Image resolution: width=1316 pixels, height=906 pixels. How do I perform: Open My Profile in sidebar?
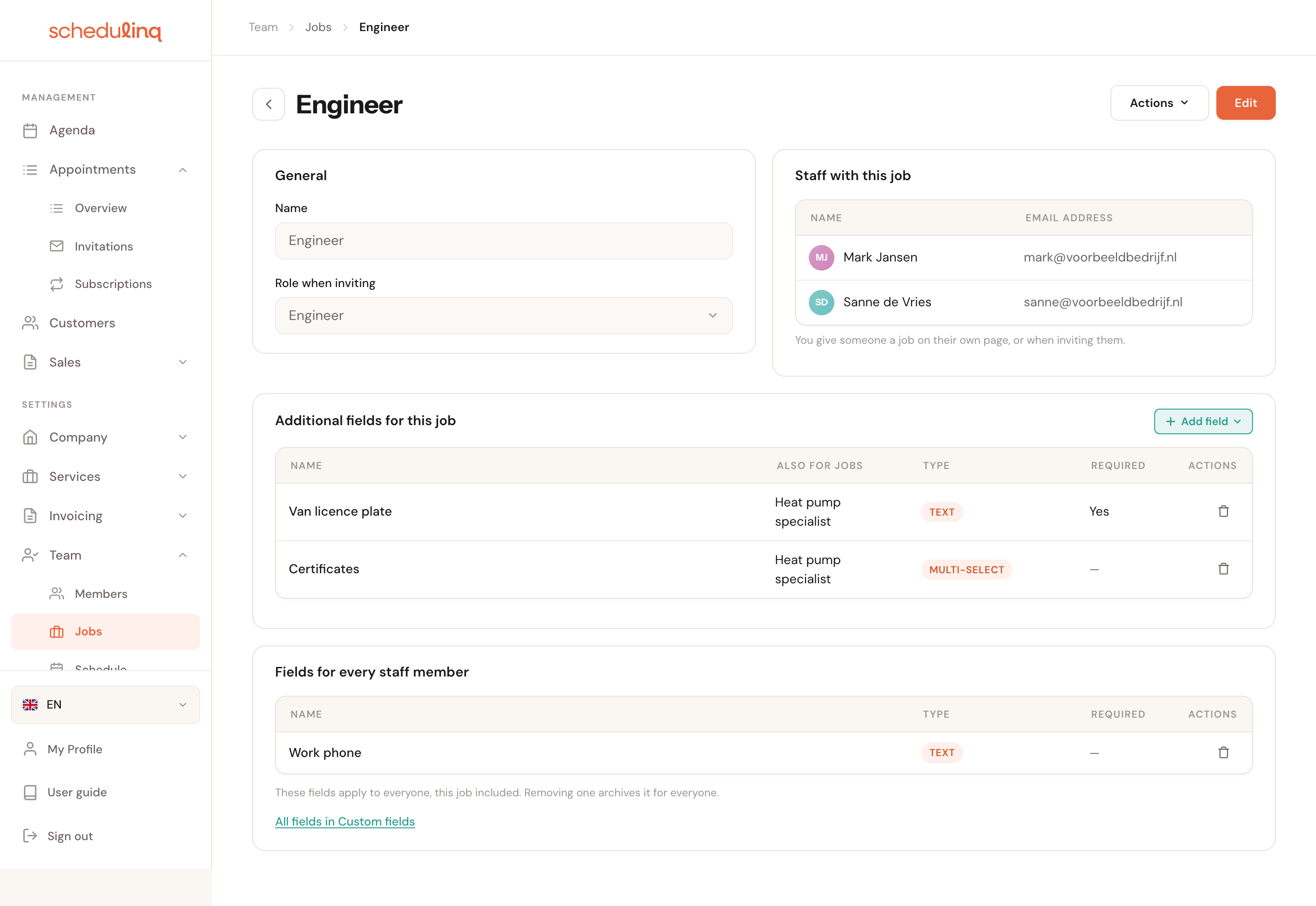[75, 749]
